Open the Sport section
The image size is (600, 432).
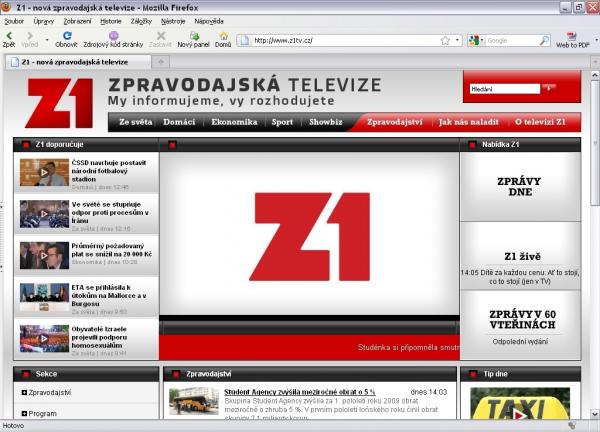pyautogui.click(x=282, y=122)
